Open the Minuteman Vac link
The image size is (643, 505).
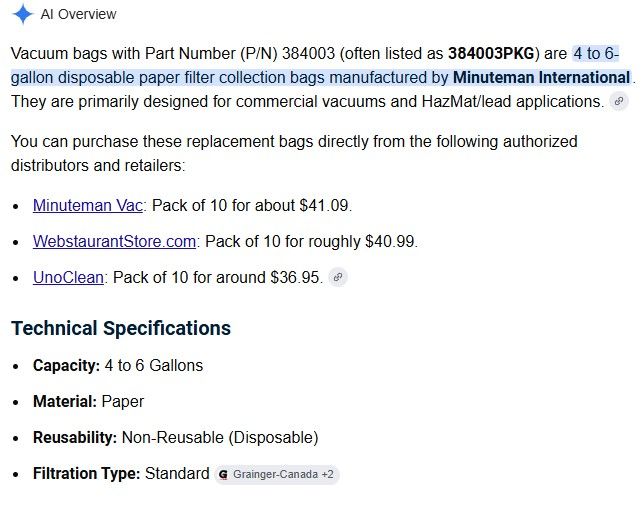88,205
